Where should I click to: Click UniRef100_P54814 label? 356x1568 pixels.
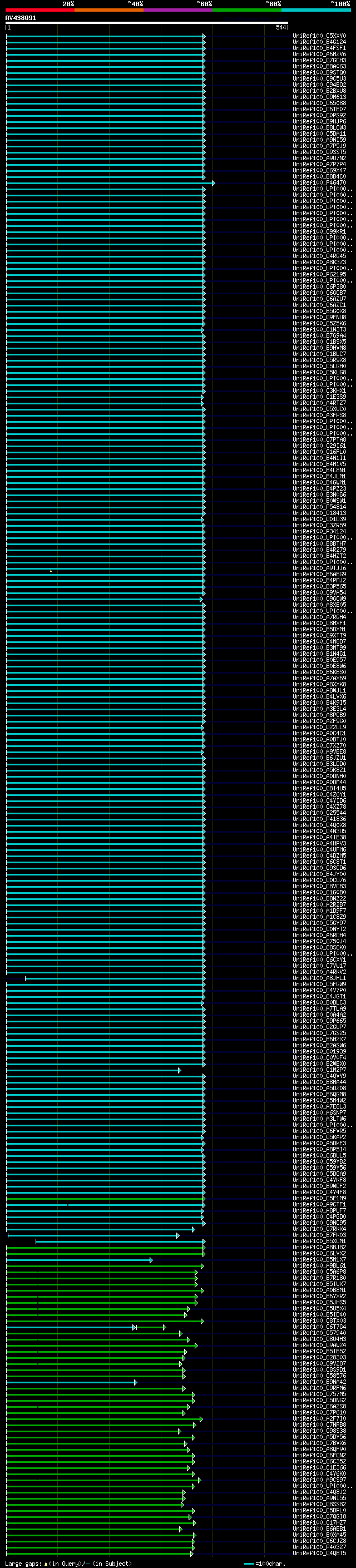(319, 507)
